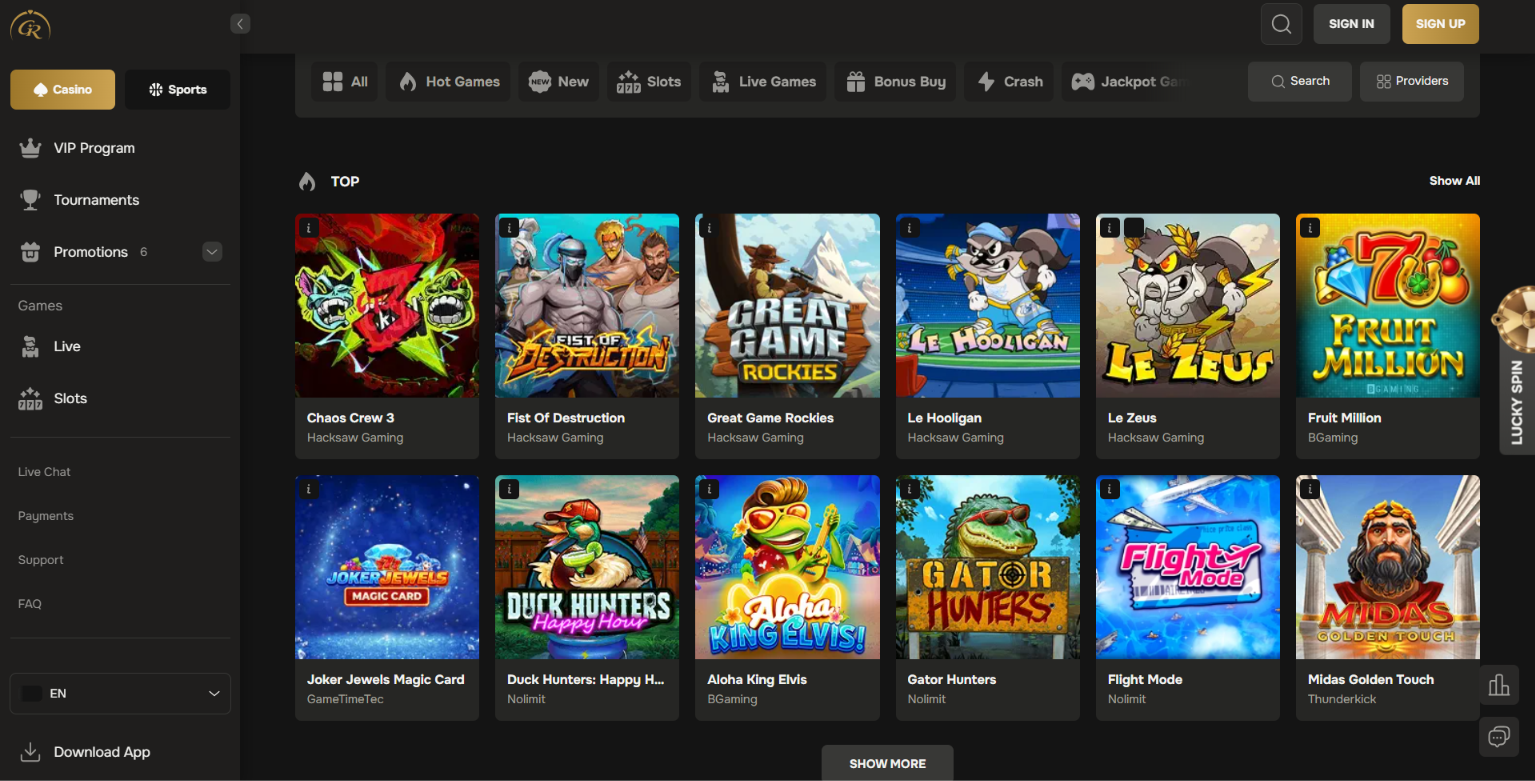This screenshot has height=781, width=1535.
Task: Open the EN language dropdown
Action: click(120, 693)
